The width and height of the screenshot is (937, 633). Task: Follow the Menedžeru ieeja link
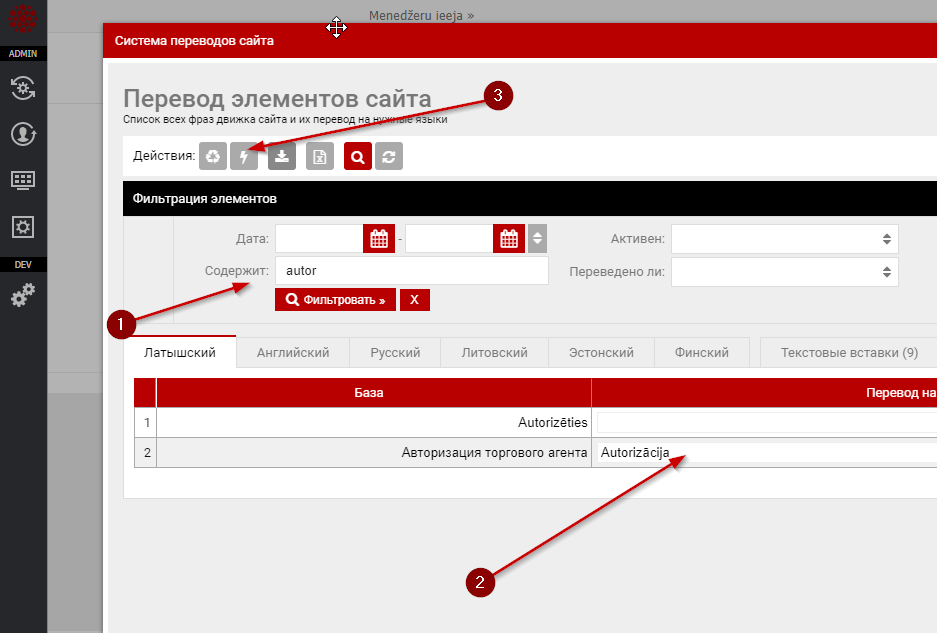click(421, 16)
